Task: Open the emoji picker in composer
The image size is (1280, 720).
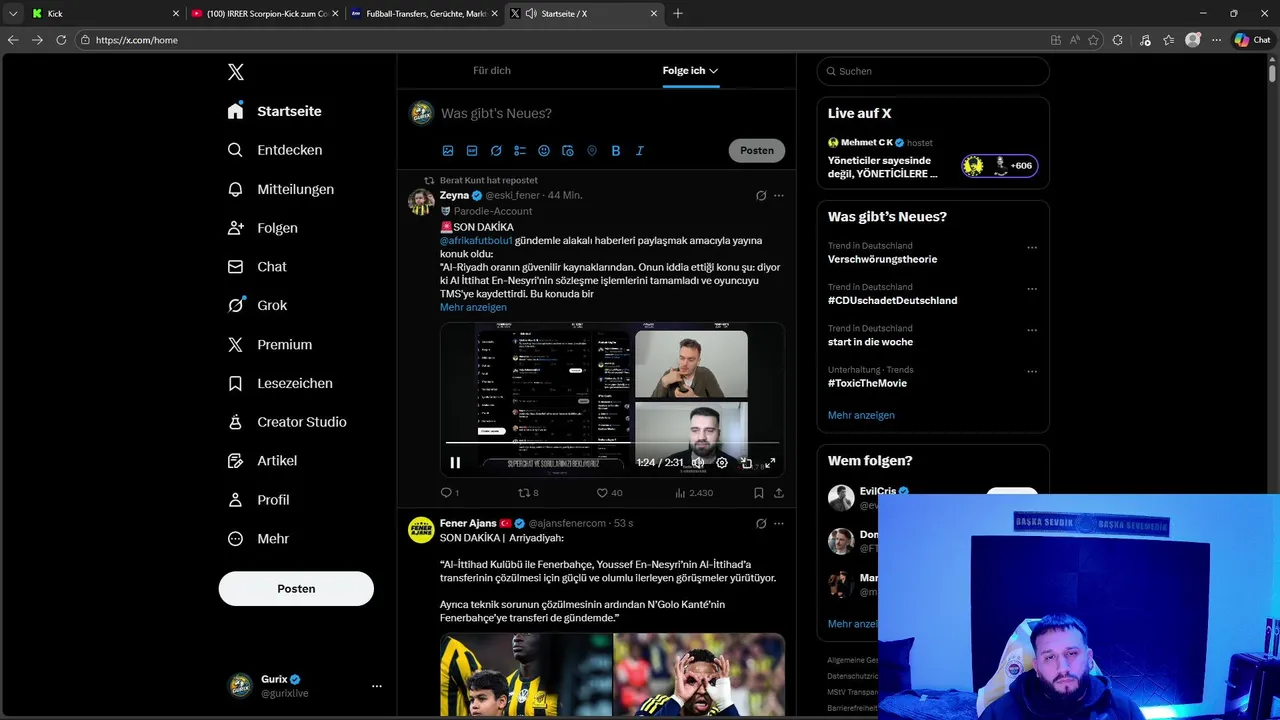Action: 544,151
